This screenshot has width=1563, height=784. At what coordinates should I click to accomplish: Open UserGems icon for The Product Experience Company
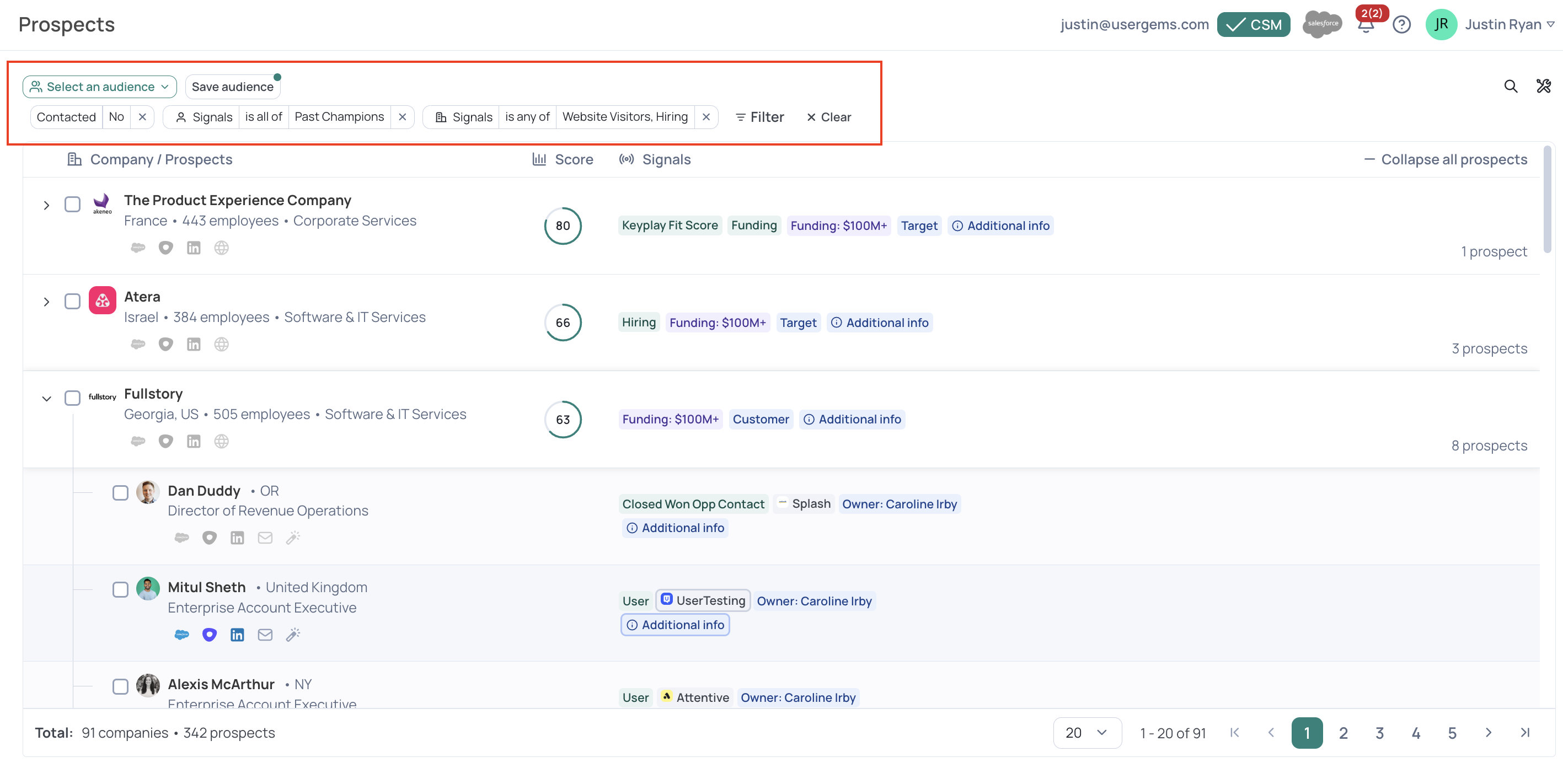(x=165, y=248)
